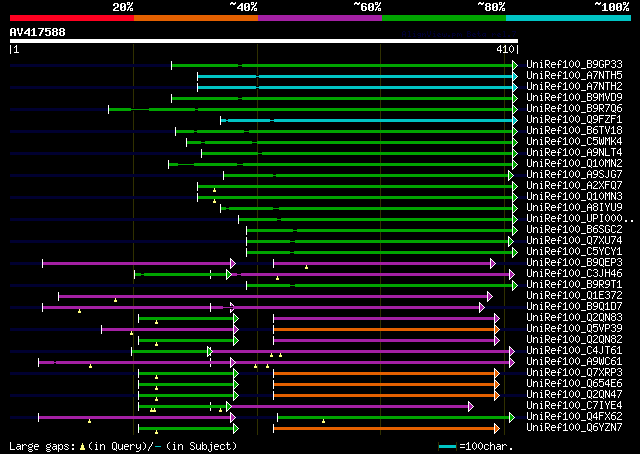The height and width of the screenshot is (454, 640).
Task: Select the UniRef100_B9QEP3 label
Action: [574, 263]
